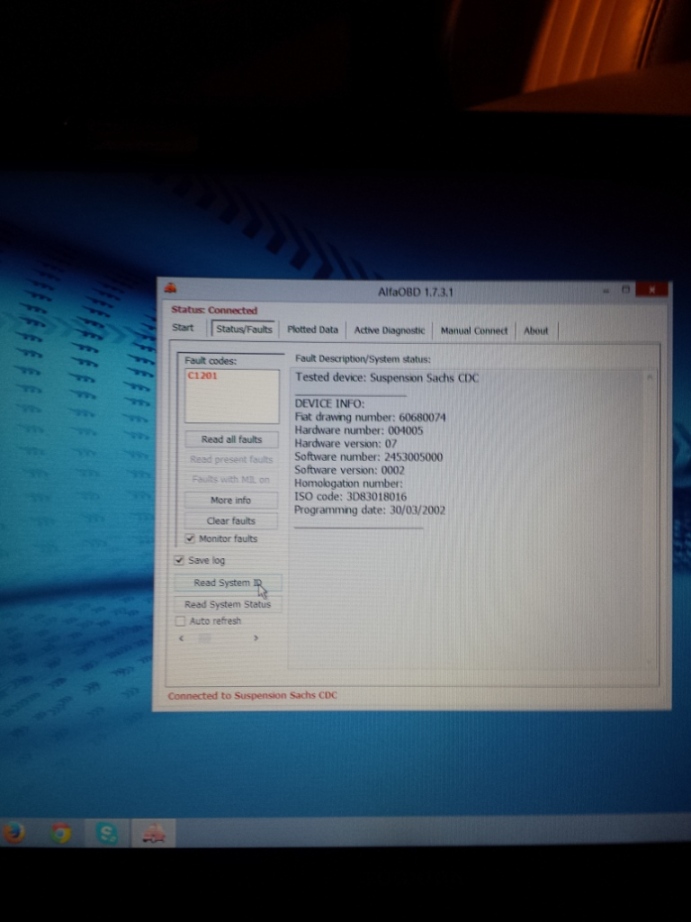Click the Fiat drawing number: 60680074 line

point(370,417)
